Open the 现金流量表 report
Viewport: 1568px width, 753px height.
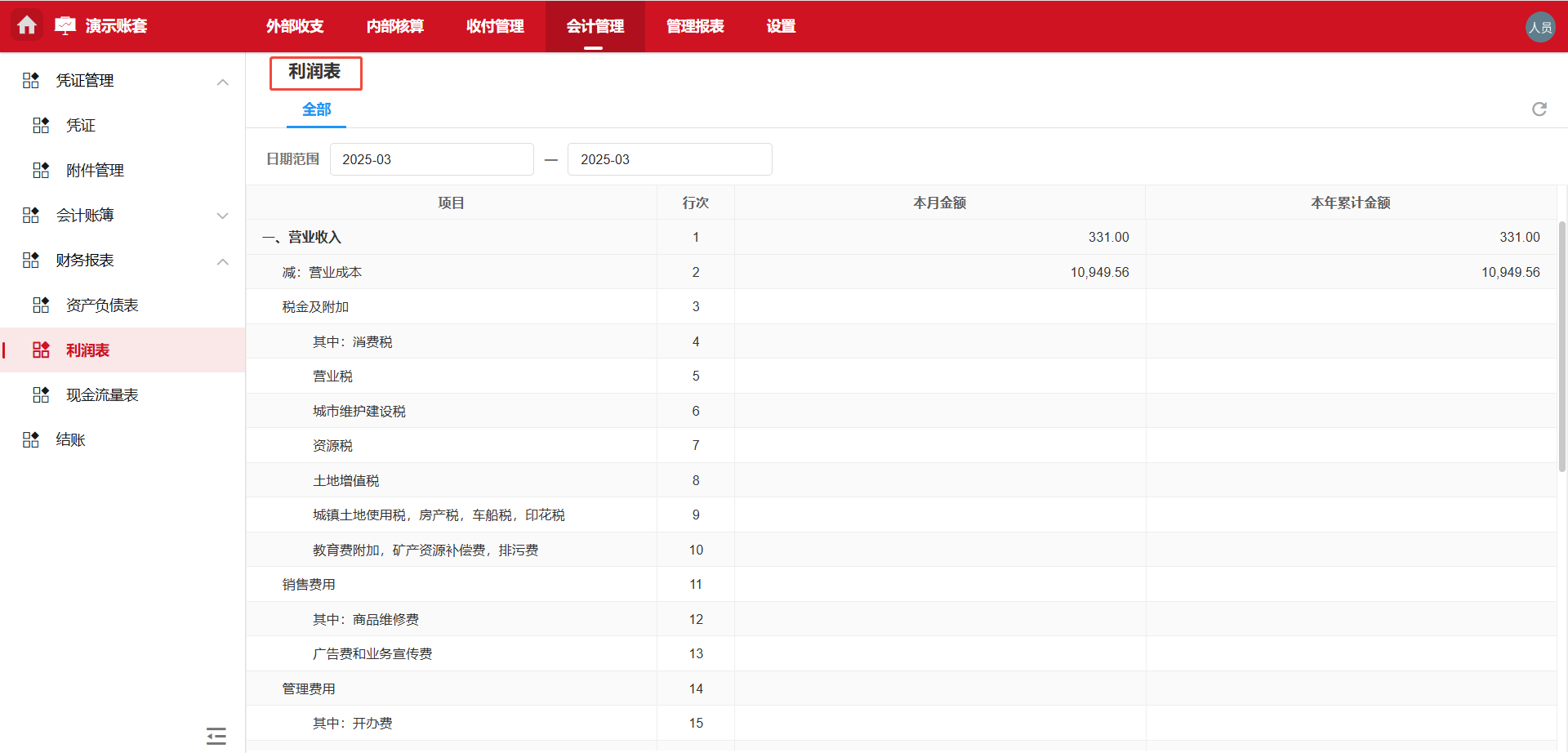click(102, 395)
